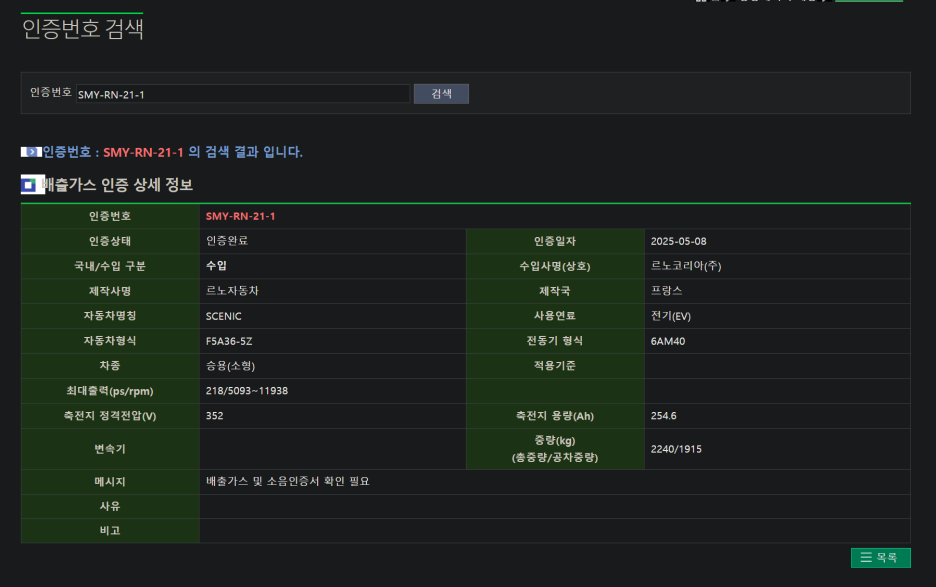Screen dimensions: 936x587
Task: Click the 사유 header cell
Action: click(110, 506)
